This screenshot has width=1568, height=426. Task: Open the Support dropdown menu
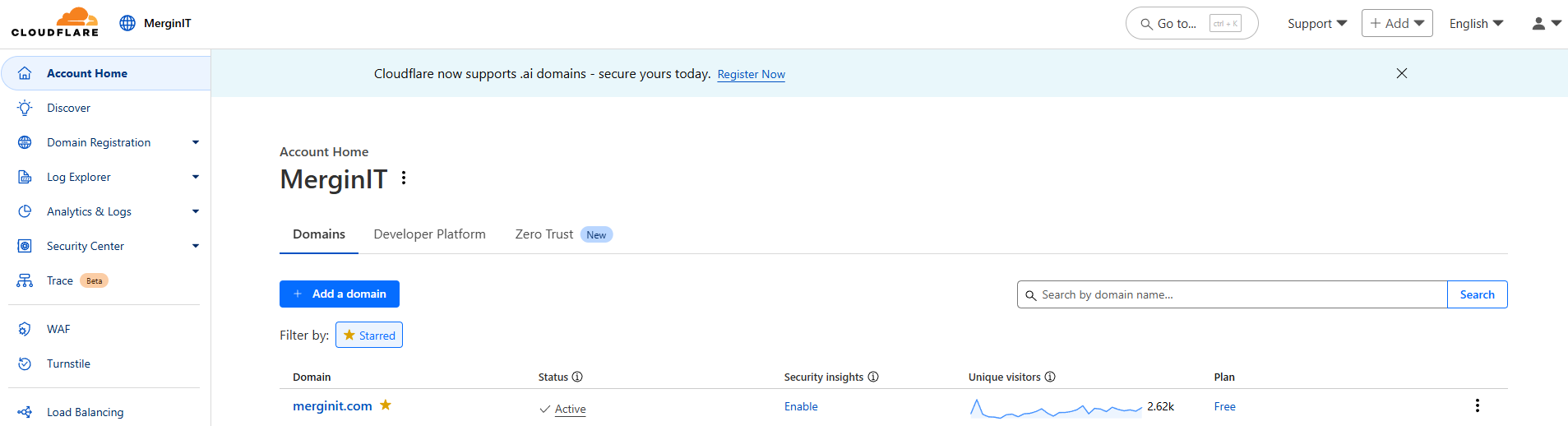click(1316, 24)
